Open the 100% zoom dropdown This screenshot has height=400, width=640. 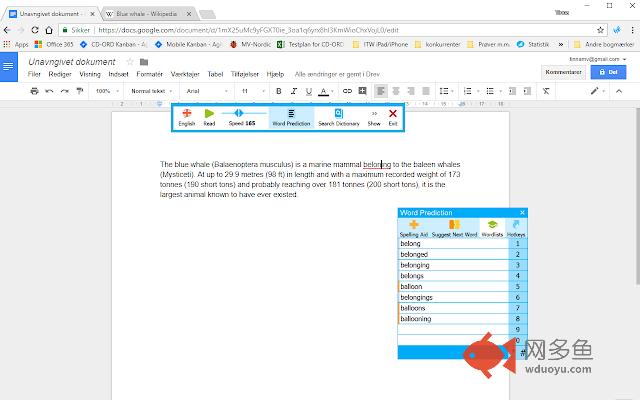click(x=107, y=91)
